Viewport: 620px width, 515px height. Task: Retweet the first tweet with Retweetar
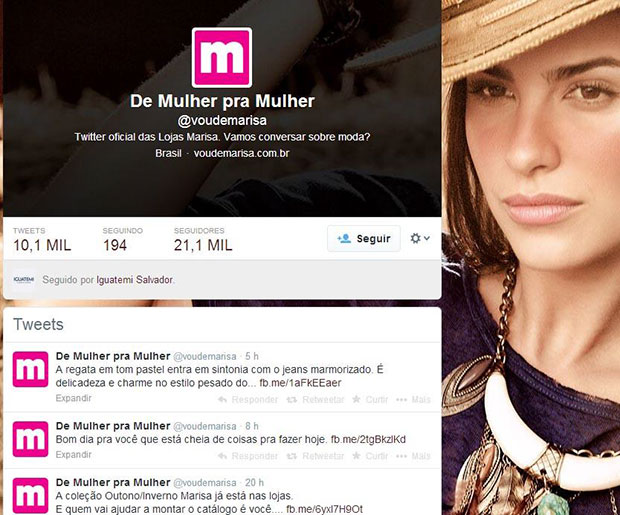(315, 400)
